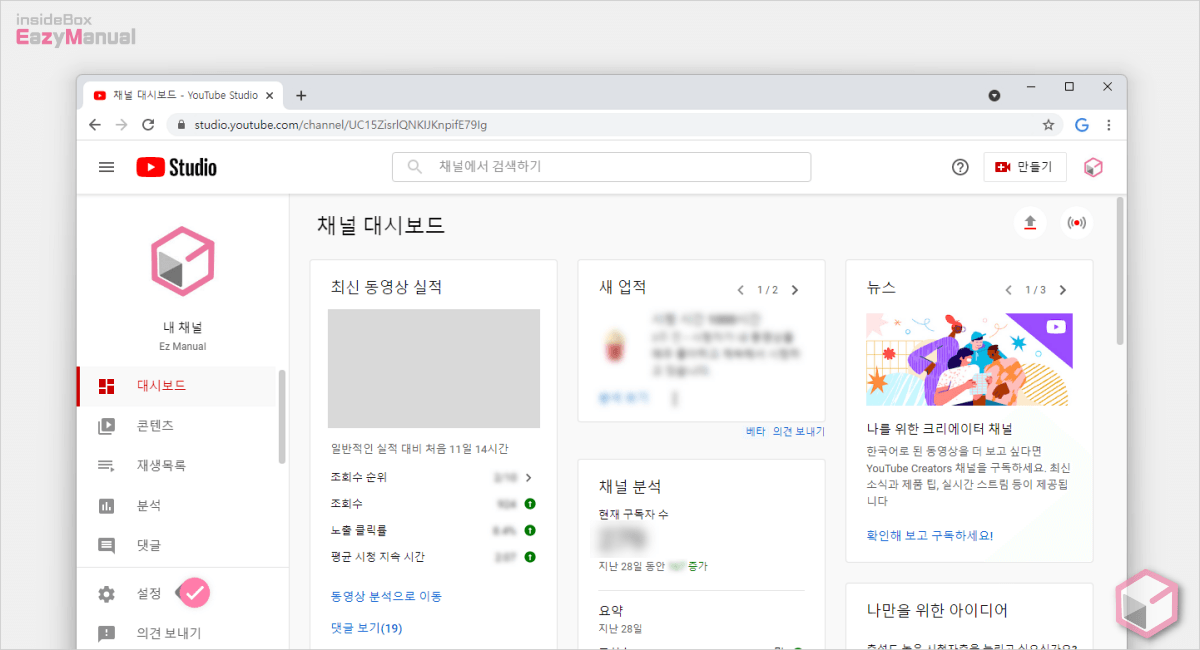The height and width of the screenshot is (650, 1200).
Task: Click 댓글 보기(19) link
Action: [x=366, y=628]
